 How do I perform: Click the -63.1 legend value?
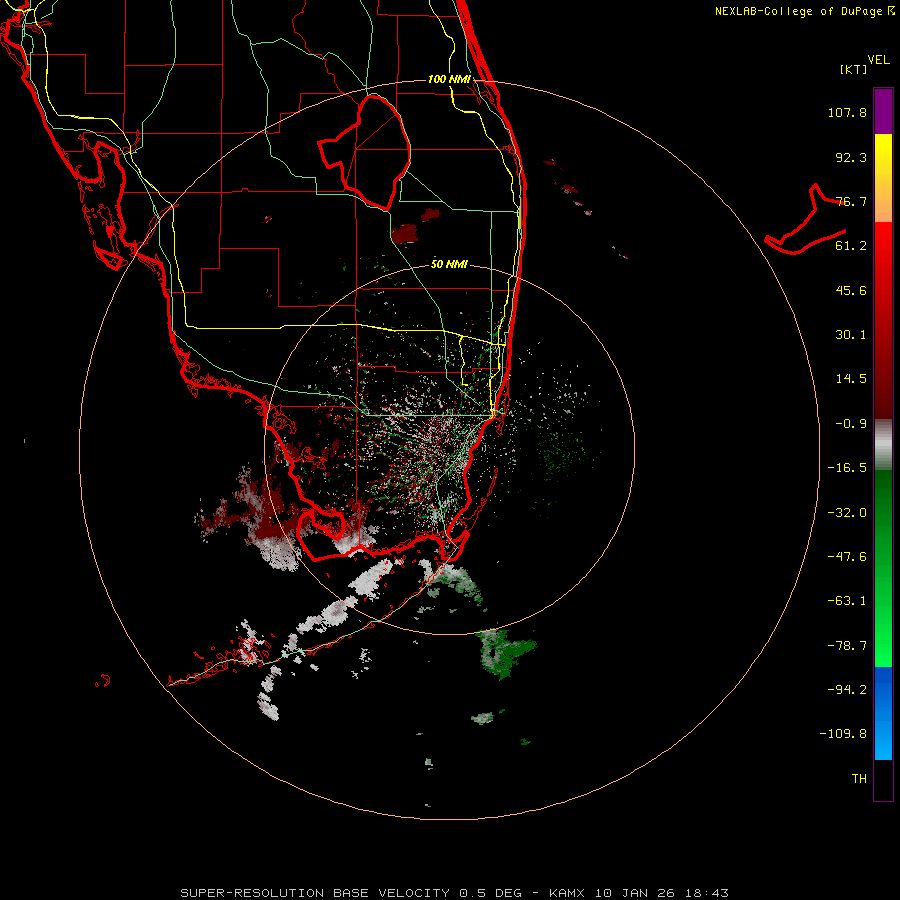847,601
